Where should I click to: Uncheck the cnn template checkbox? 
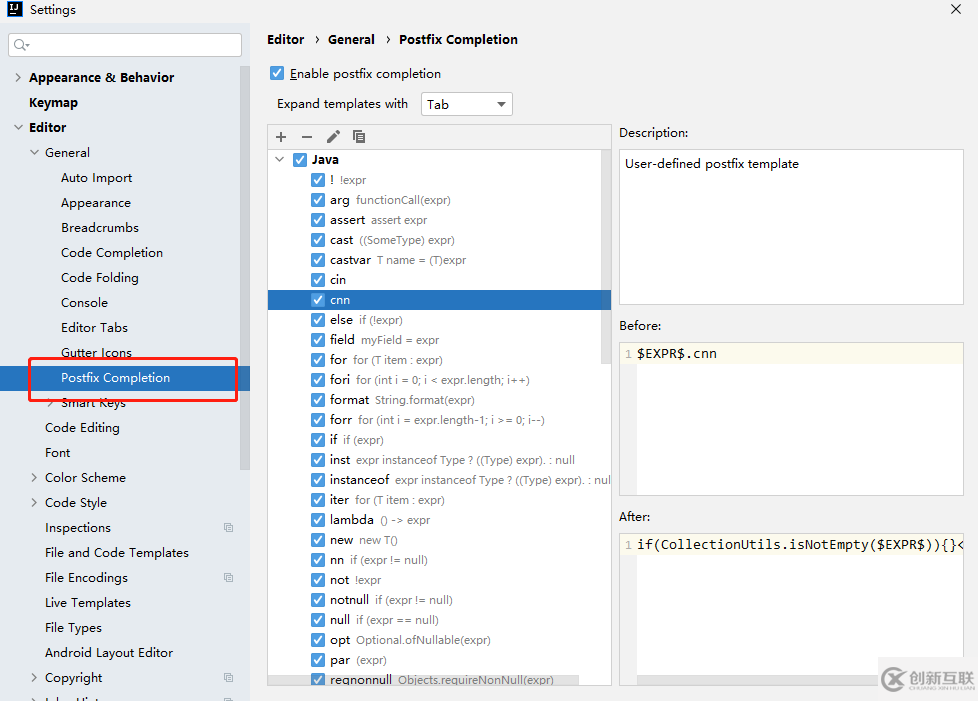(x=318, y=300)
